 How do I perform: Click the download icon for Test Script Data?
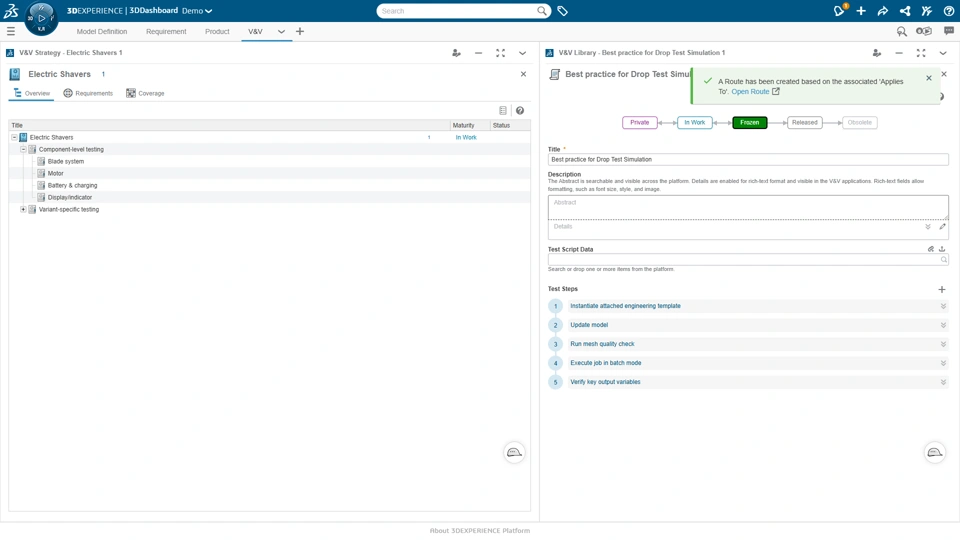[942, 249]
